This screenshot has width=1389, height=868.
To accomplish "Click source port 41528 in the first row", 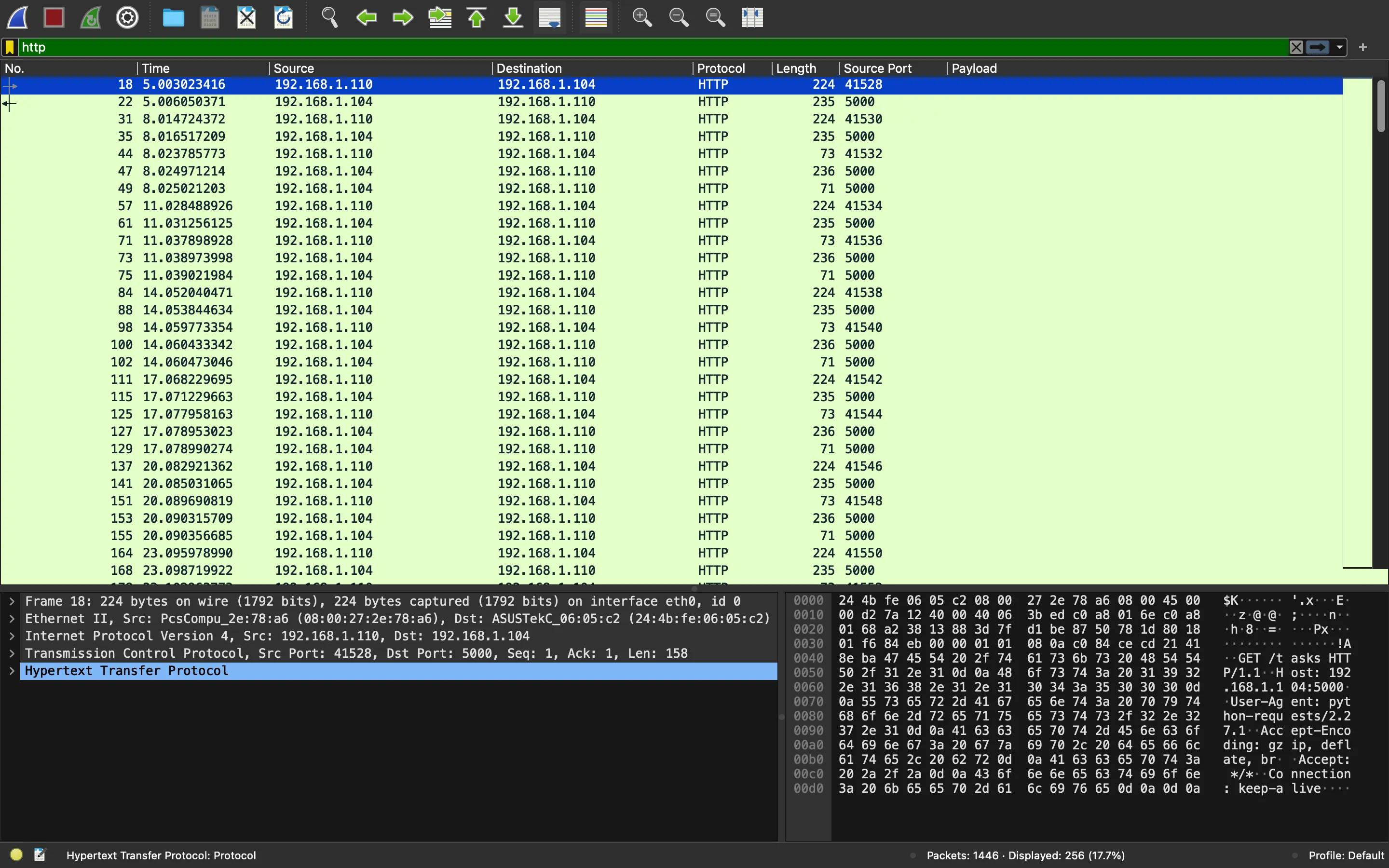I will pos(863,84).
